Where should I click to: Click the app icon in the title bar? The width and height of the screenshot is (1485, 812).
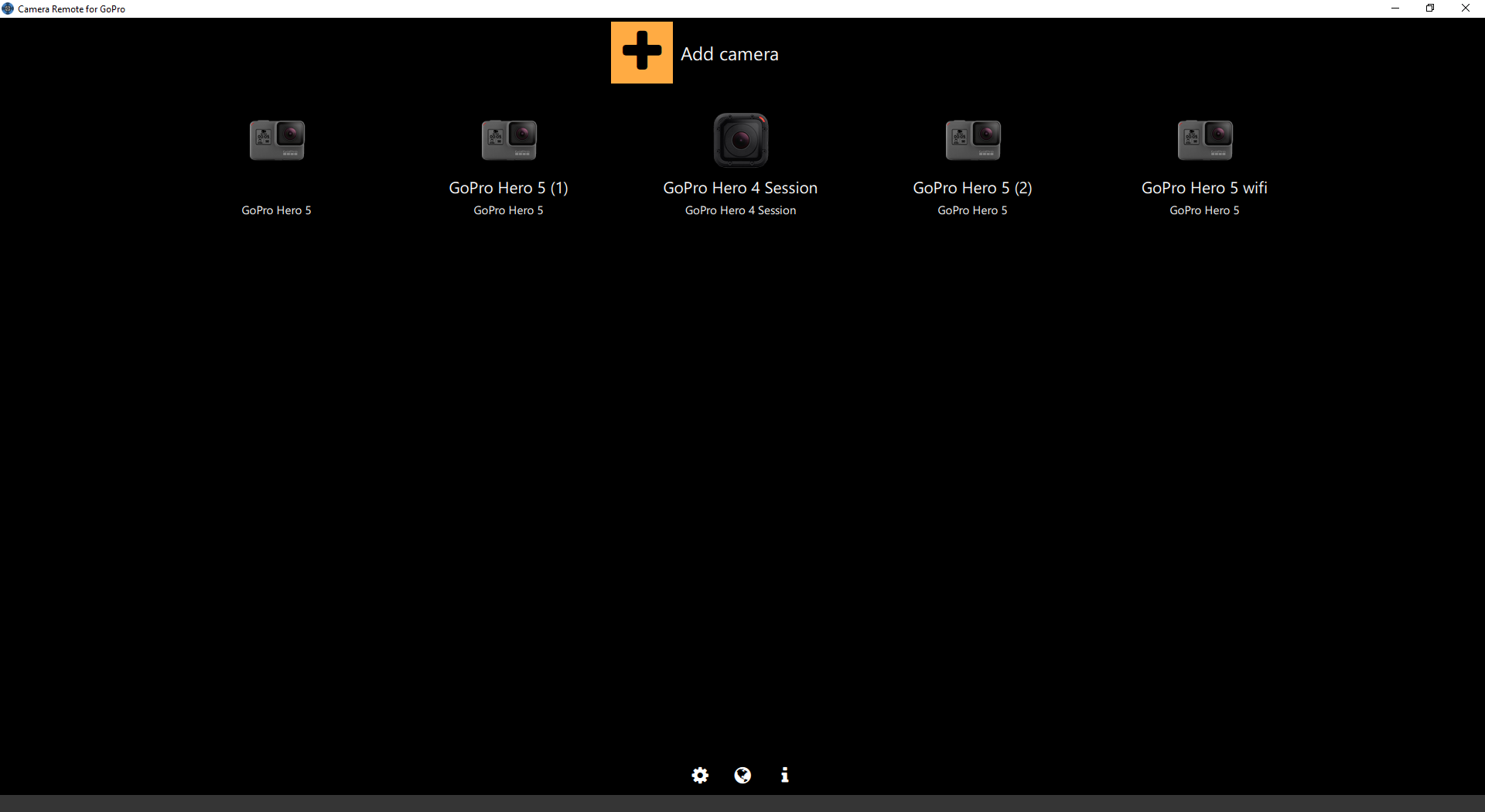tap(8, 8)
